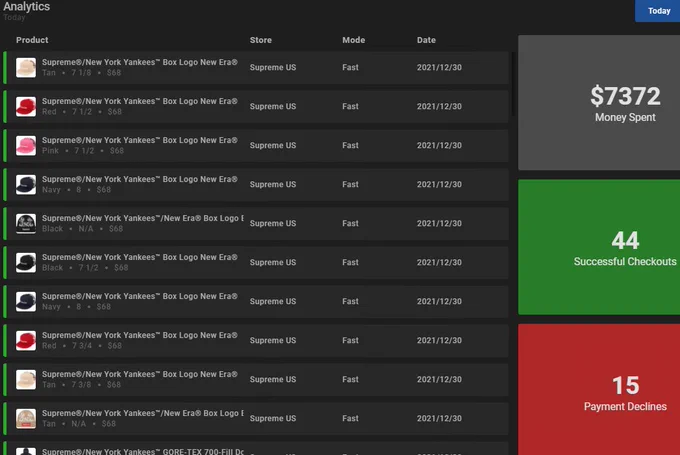
Task: Open the black N/A beanie thumbnail
Action: pos(26,224)
